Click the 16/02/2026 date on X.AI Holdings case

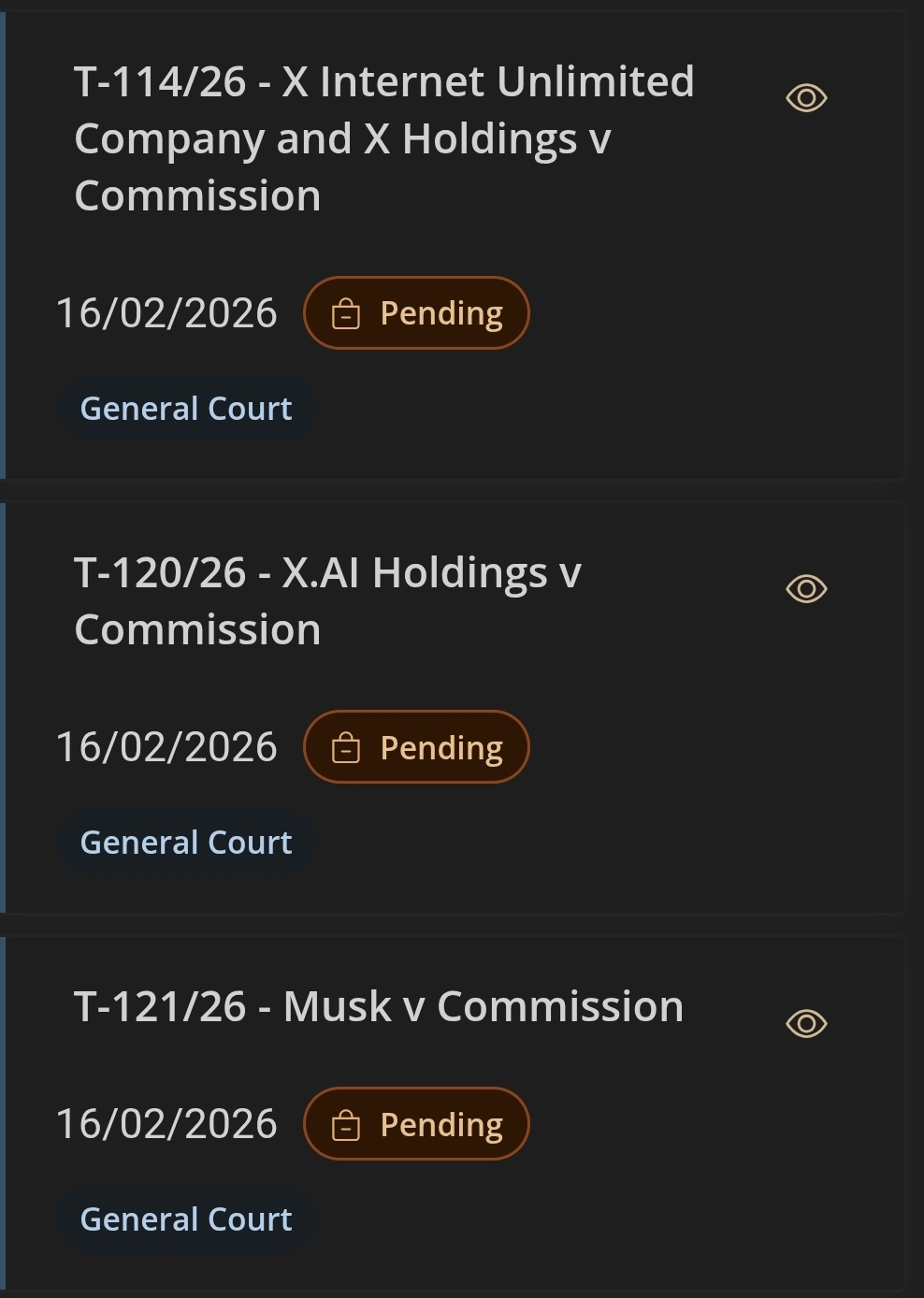pyautogui.click(x=166, y=747)
